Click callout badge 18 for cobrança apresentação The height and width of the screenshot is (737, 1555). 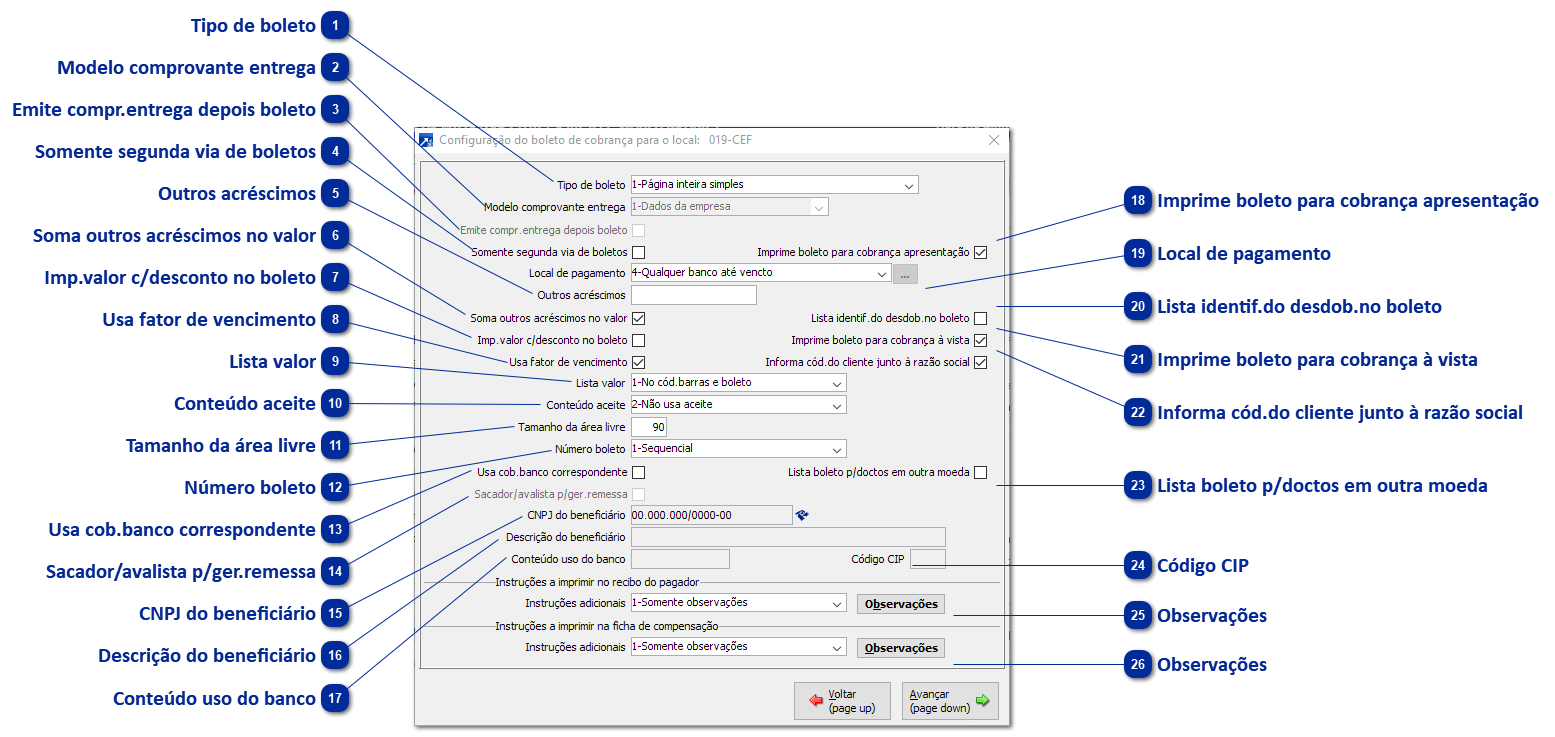coord(1138,201)
